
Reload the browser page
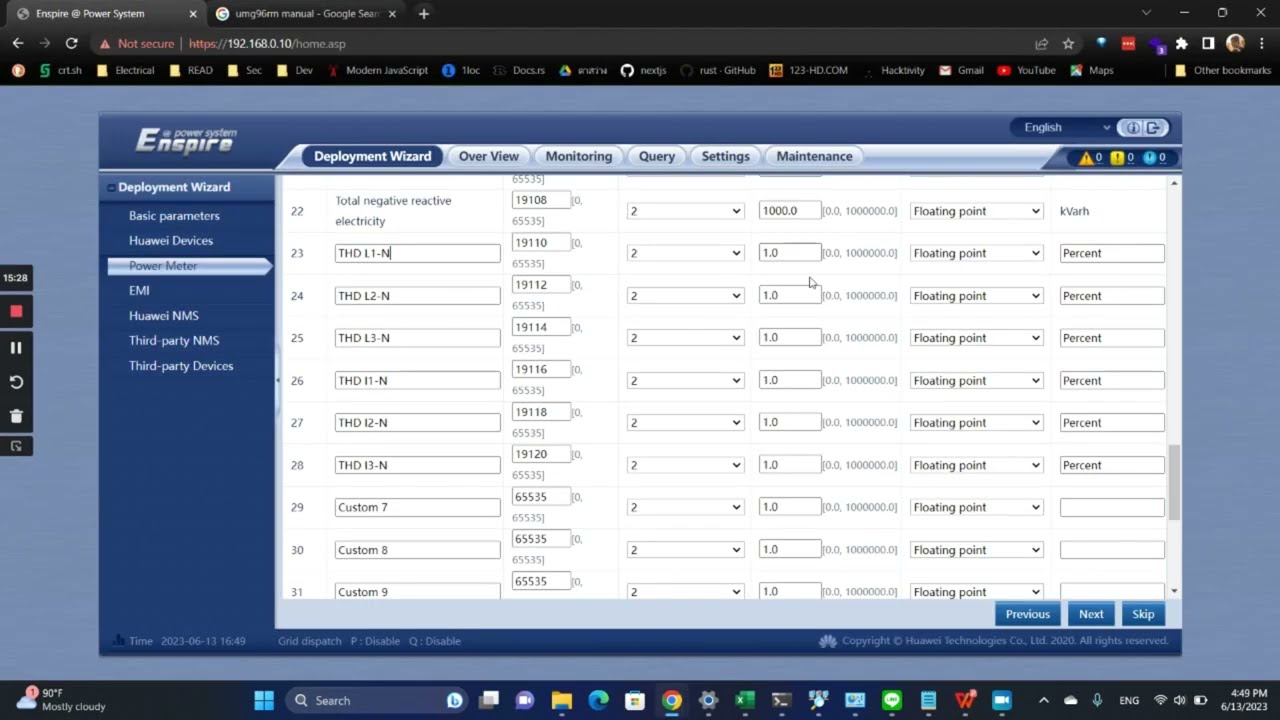point(71,44)
